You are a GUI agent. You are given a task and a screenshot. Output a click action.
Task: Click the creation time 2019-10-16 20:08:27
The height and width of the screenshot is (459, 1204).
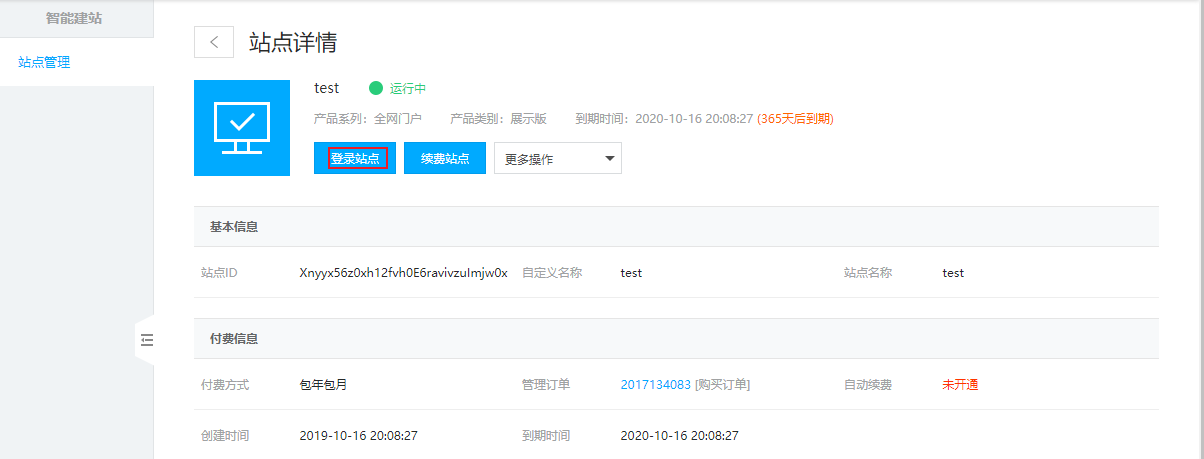[358, 436]
